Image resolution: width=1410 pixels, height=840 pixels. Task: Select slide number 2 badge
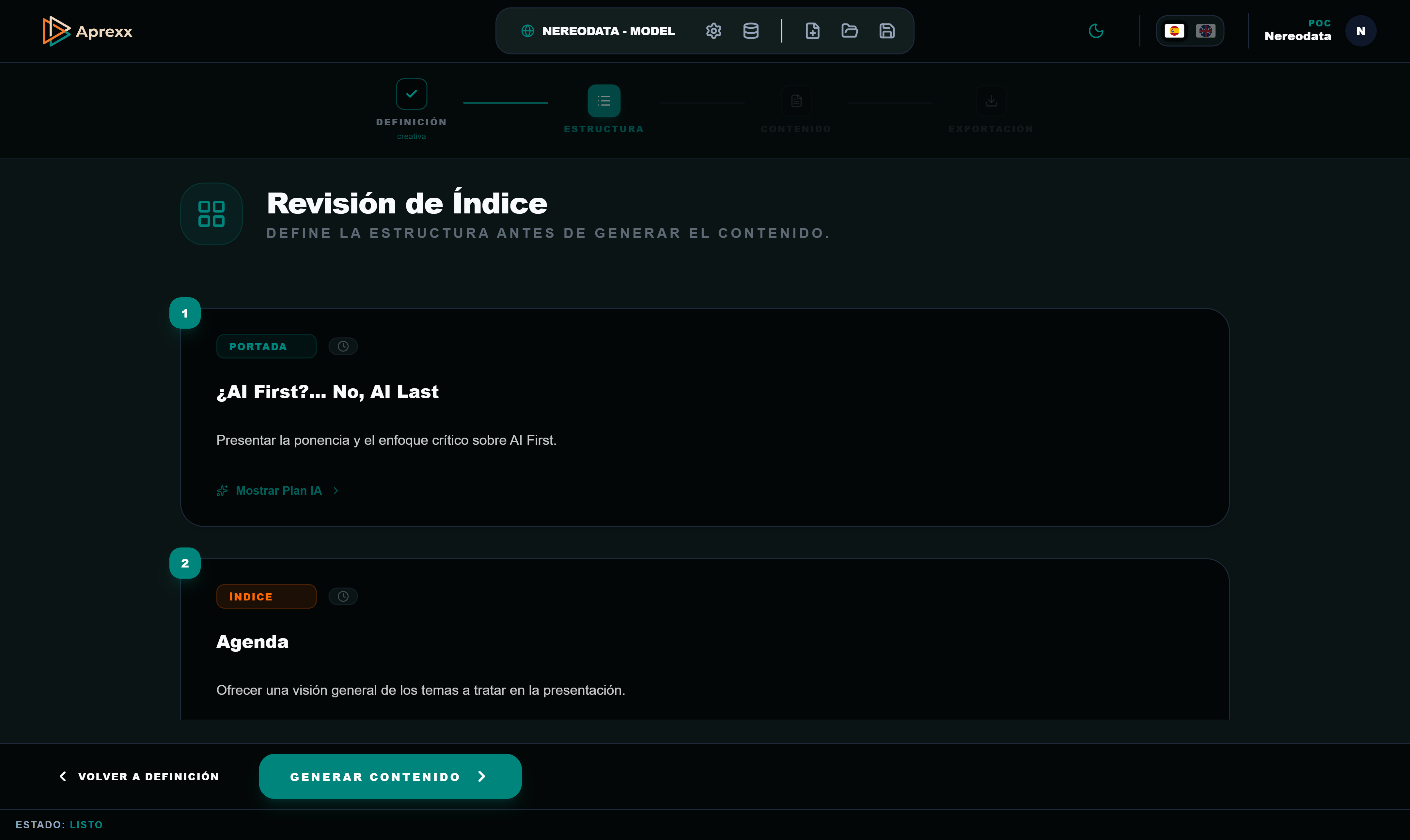pos(184,563)
